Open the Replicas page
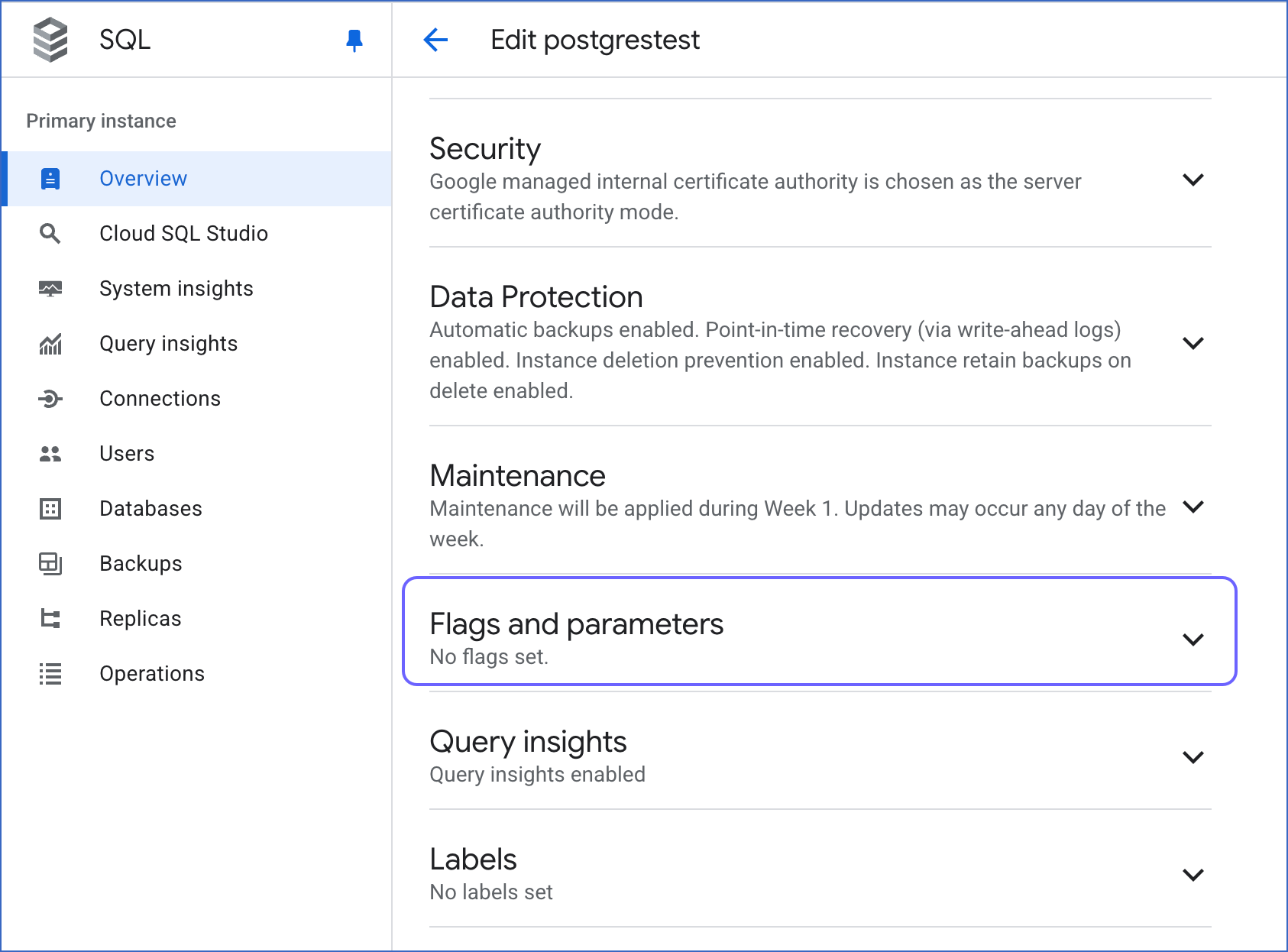Viewport: 1288px width, 952px height. [x=196, y=619]
